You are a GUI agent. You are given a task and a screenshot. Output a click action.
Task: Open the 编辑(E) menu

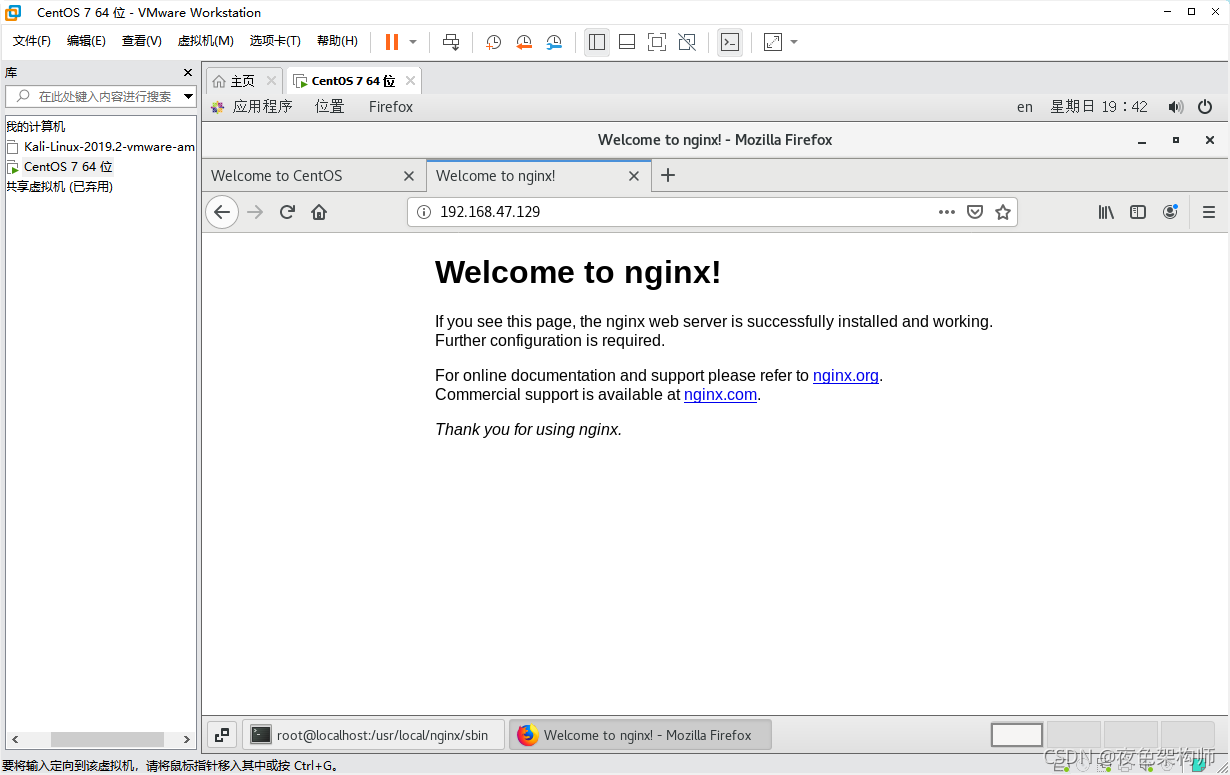click(x=86, y=41)
